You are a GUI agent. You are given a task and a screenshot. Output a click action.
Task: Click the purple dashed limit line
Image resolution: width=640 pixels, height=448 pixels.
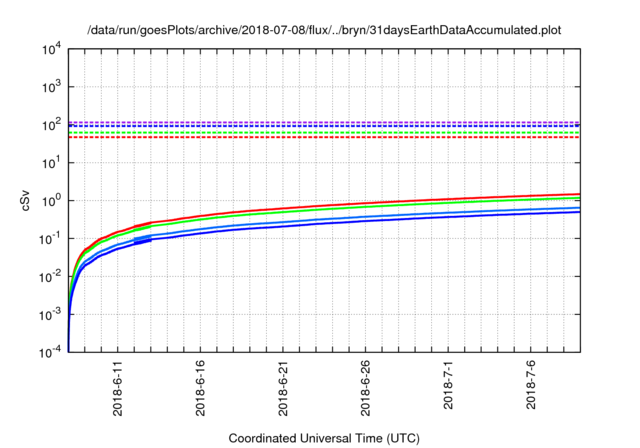[x=324, y=122]
